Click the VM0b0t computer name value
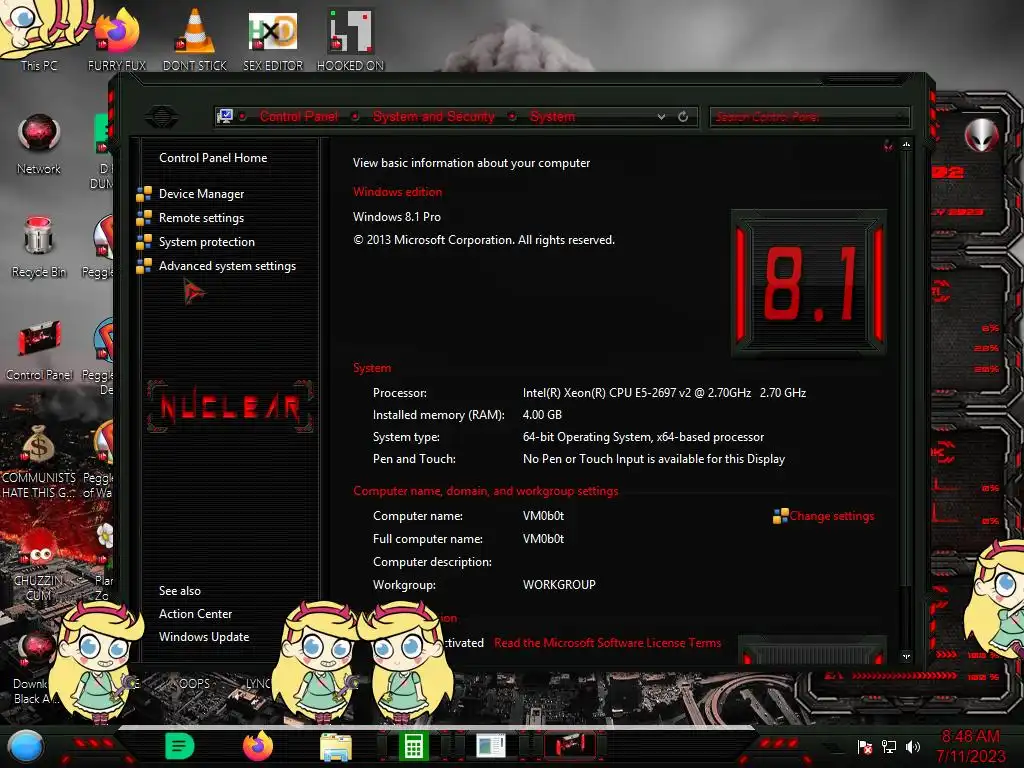Screen dimensions: 1024x768 tap(543, 516)
